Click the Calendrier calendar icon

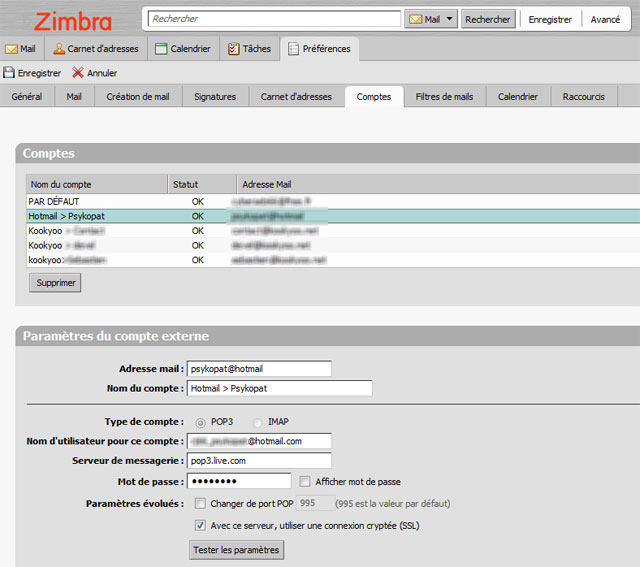coord(161,49)
